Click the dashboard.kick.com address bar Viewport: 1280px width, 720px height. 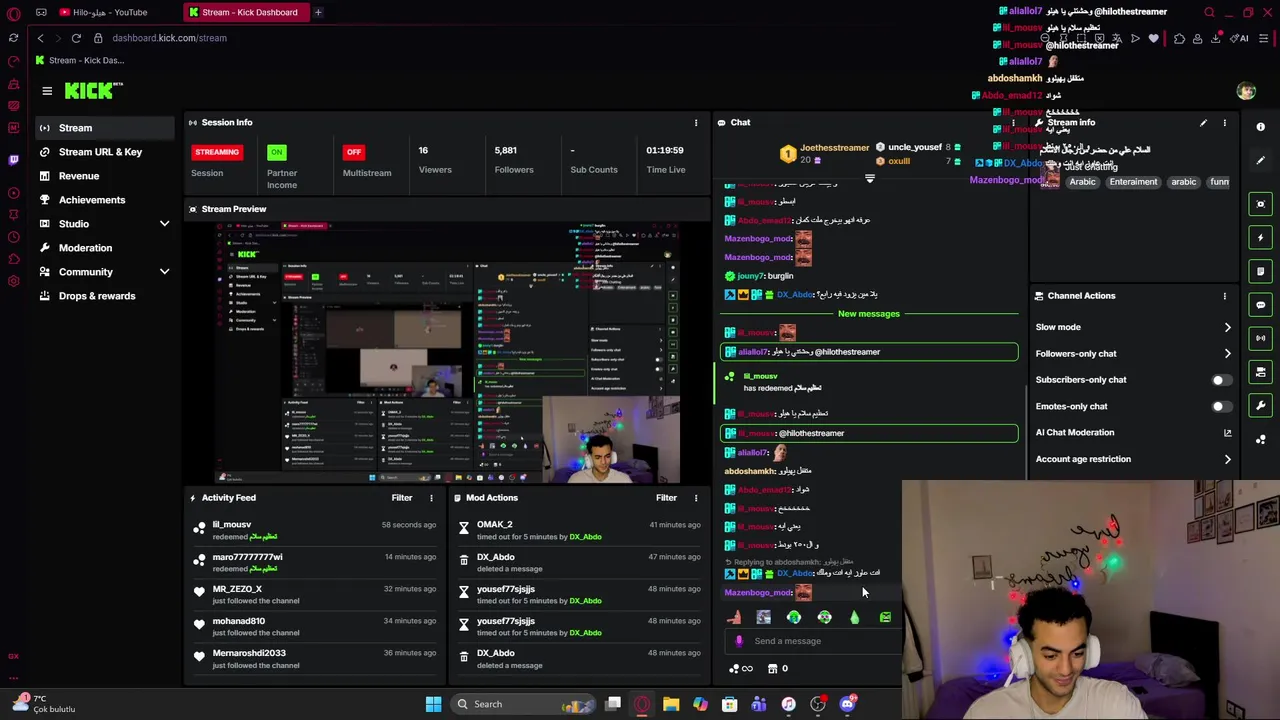click(x=169, y=38)
